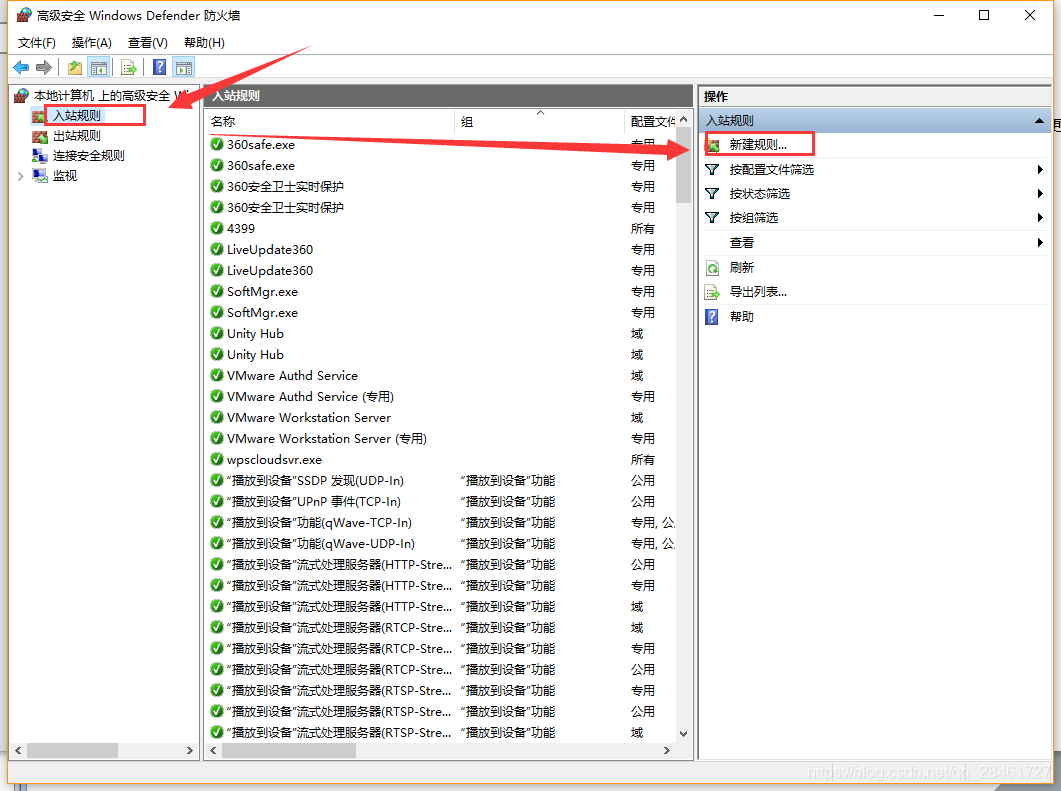Viewport: 1061px width, 791px height.
Task: Click the export icon beside 导出列表
Action: point(713,292)
